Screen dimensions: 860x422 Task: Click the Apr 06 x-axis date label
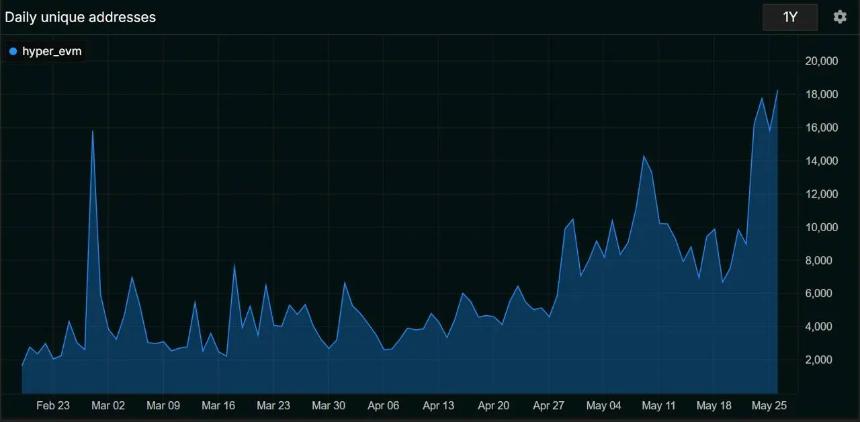[x=383, y=406]
